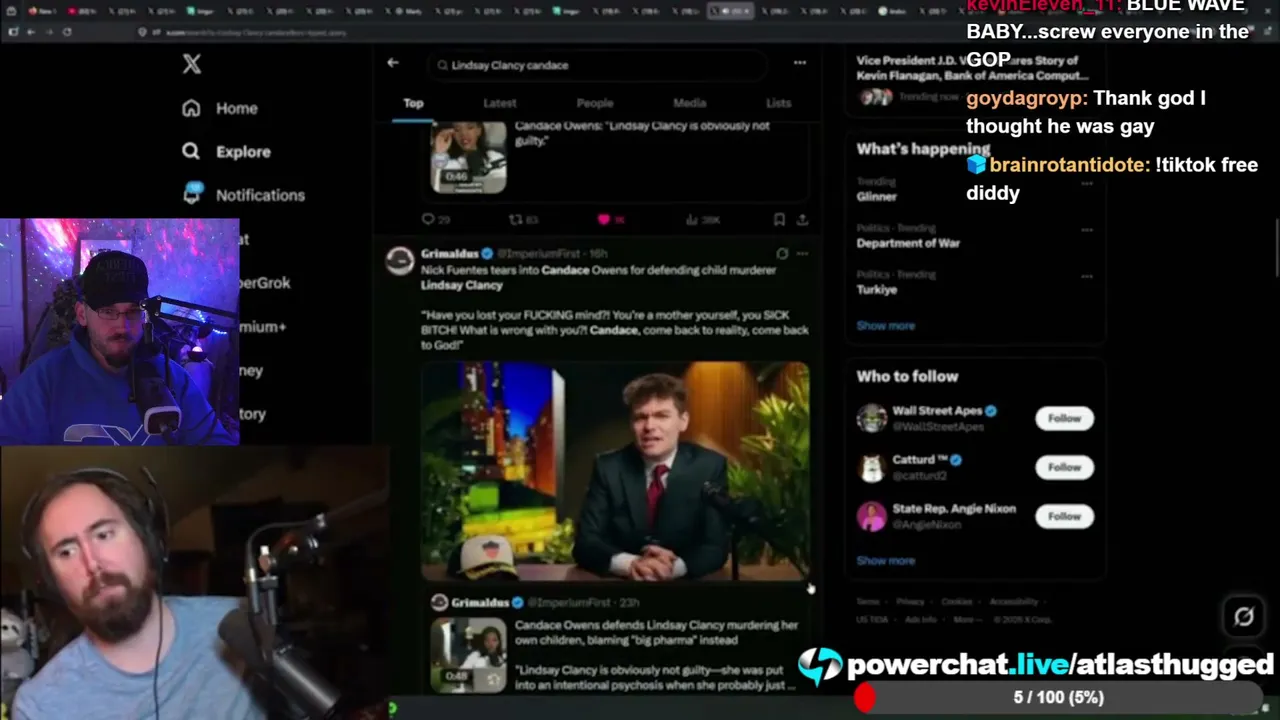Screen dimensions: 1280x720
Task: Follow State Rep. Angie Nixon
Action: pyautogui.click(x=1064, y=516)
